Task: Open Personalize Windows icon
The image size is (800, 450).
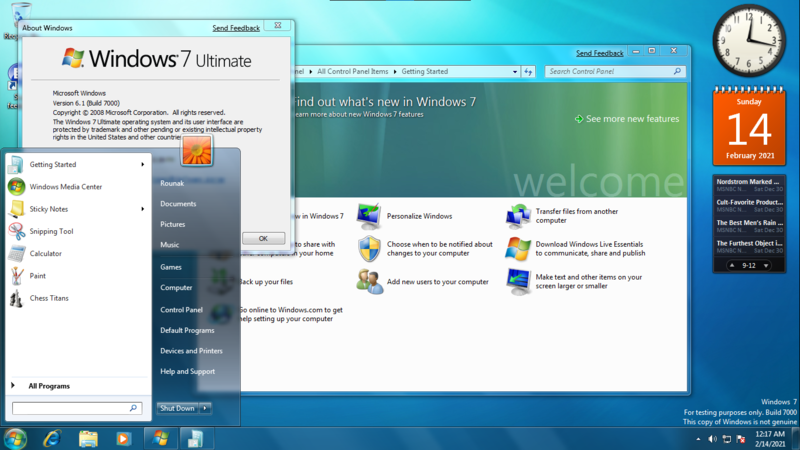Action: coord(369,216)
